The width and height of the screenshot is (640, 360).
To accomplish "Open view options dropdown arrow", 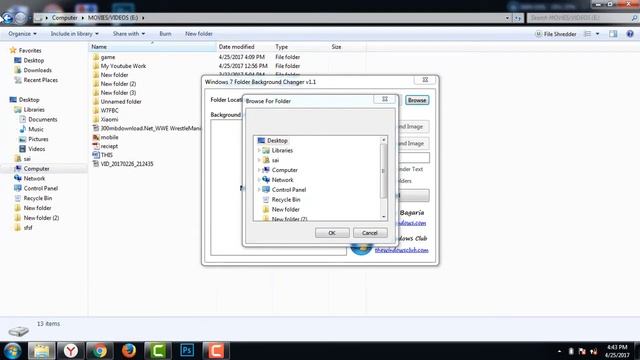I will click(598, 34).
